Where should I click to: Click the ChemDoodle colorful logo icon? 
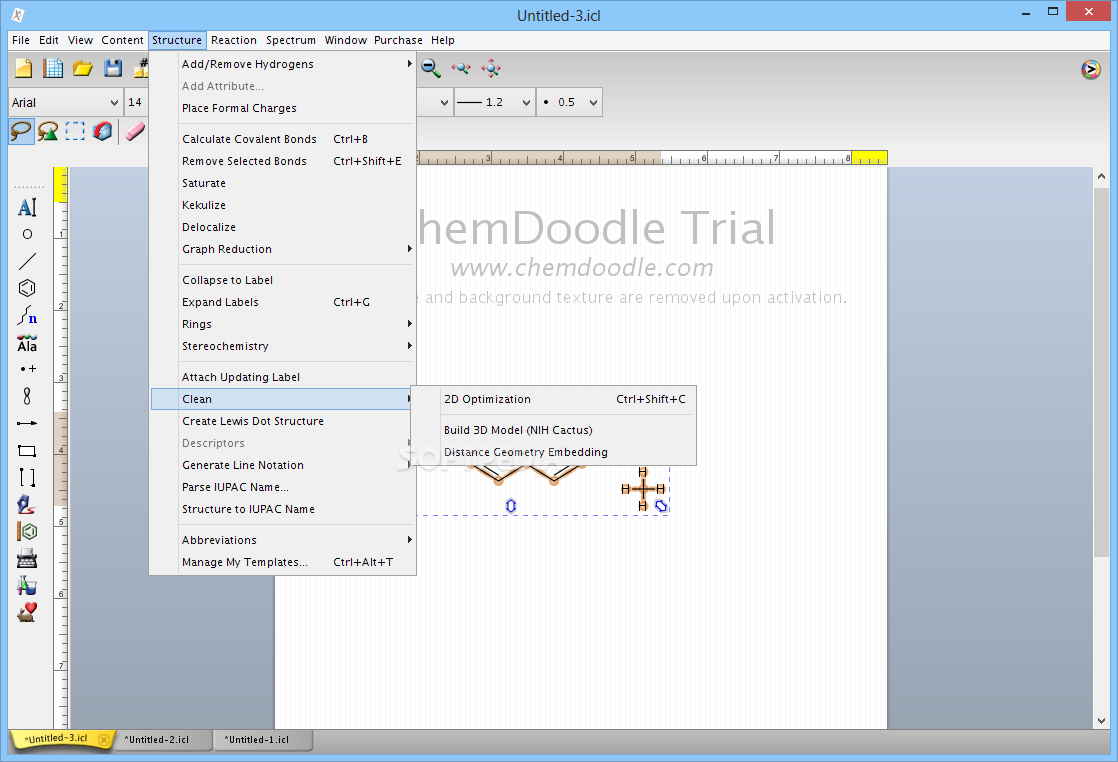click(x=1091, y=69)
